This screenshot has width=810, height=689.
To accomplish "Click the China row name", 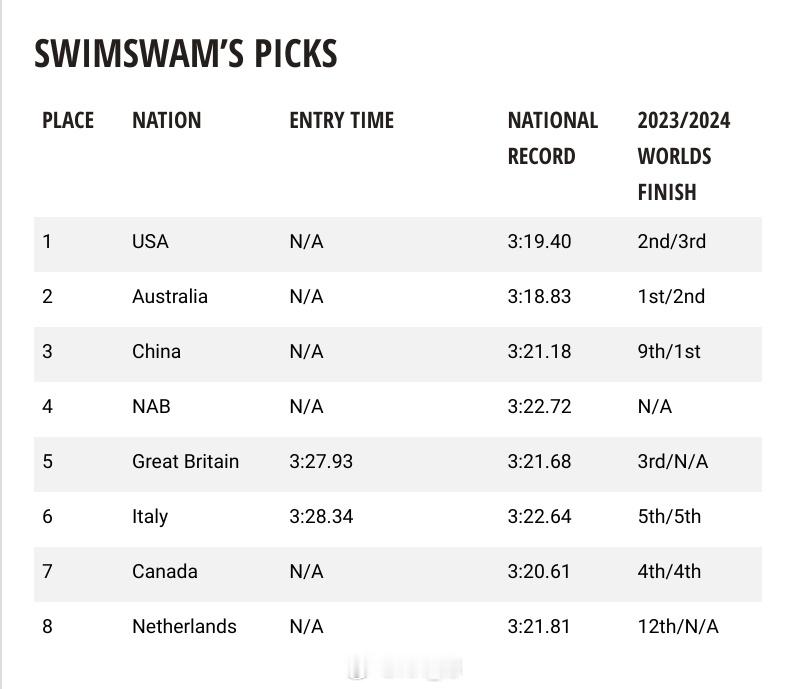I will click(157, 352).
